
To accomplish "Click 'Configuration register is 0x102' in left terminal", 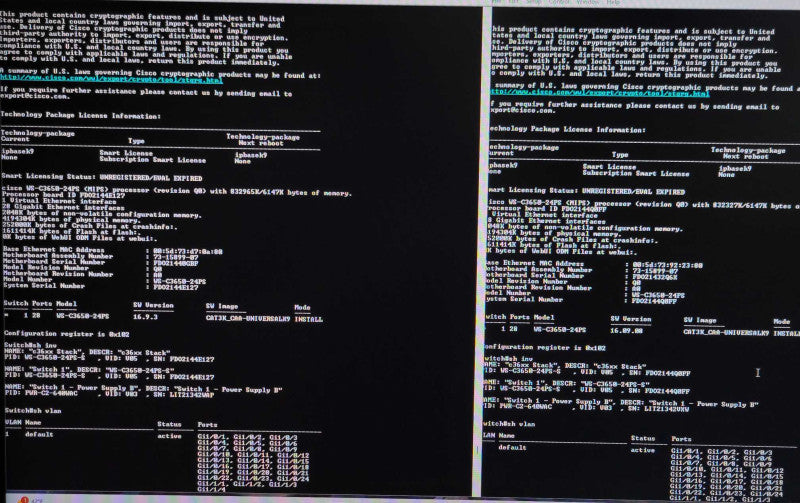I will 66,334.
